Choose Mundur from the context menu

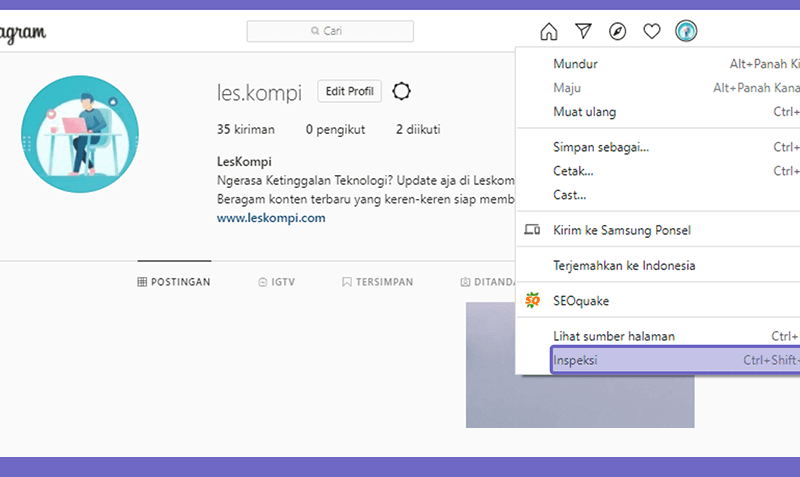coord(658,64)
